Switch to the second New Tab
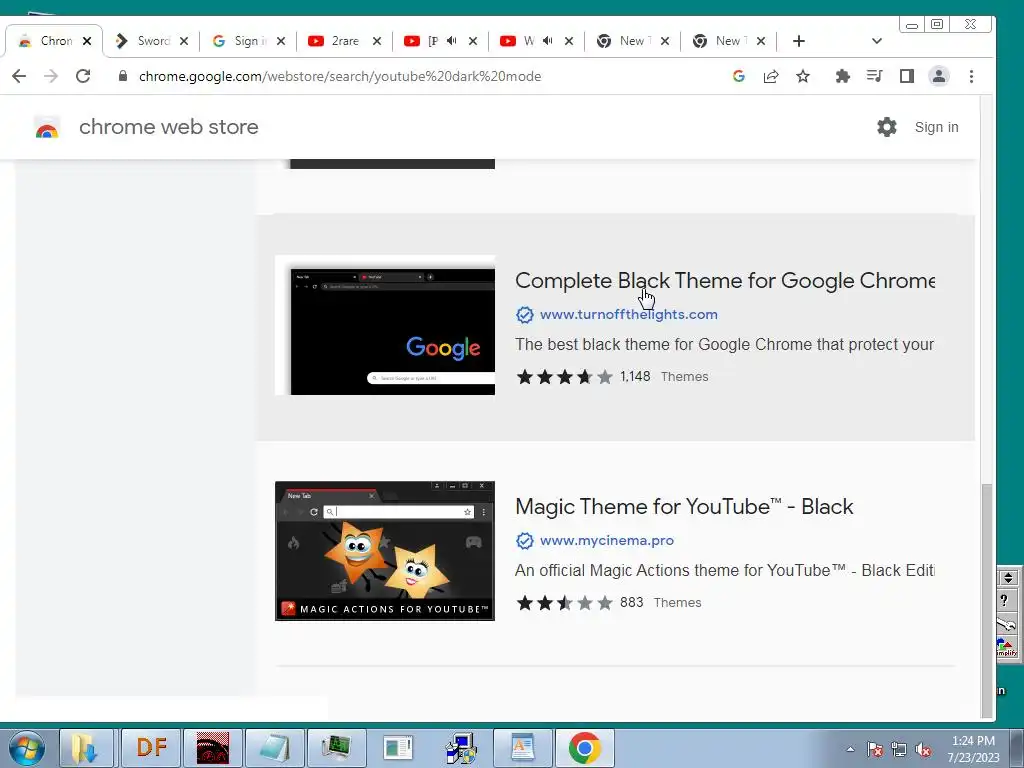1024x768 pixels. click(721, 40)
